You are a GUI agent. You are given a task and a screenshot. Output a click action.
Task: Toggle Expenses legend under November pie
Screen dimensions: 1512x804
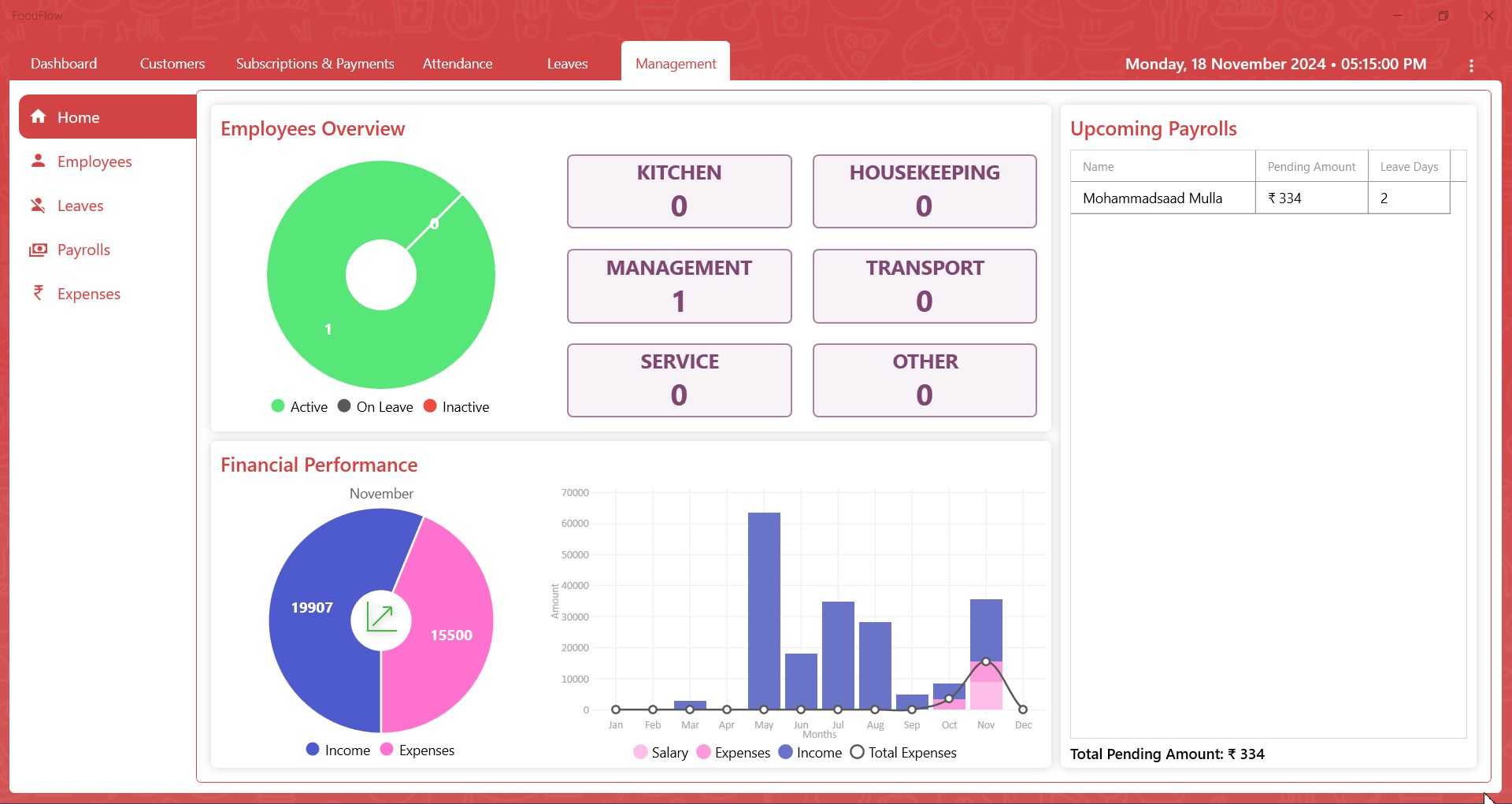click(417, 750)
